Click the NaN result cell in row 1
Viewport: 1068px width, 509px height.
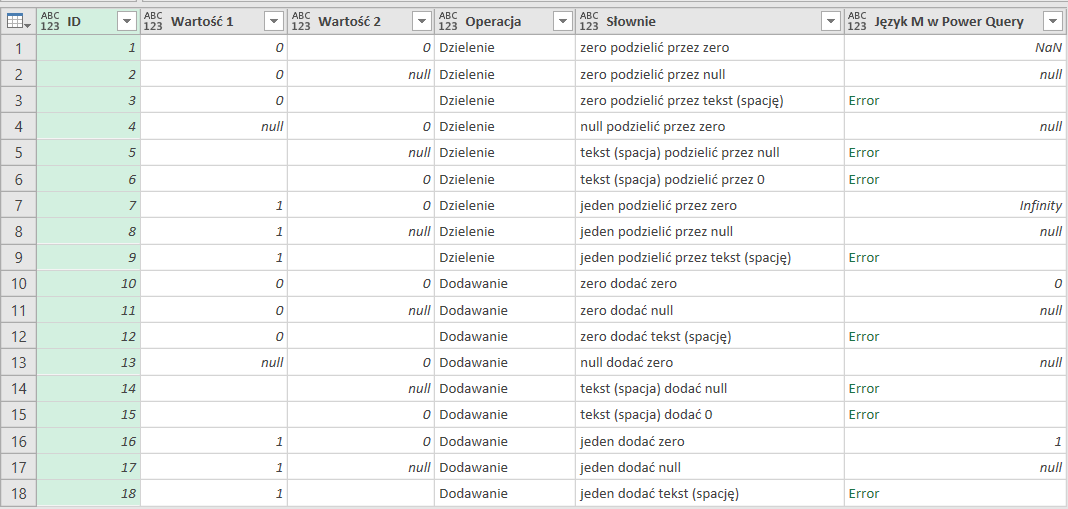pyautogui.click(x=1048, y=48)
